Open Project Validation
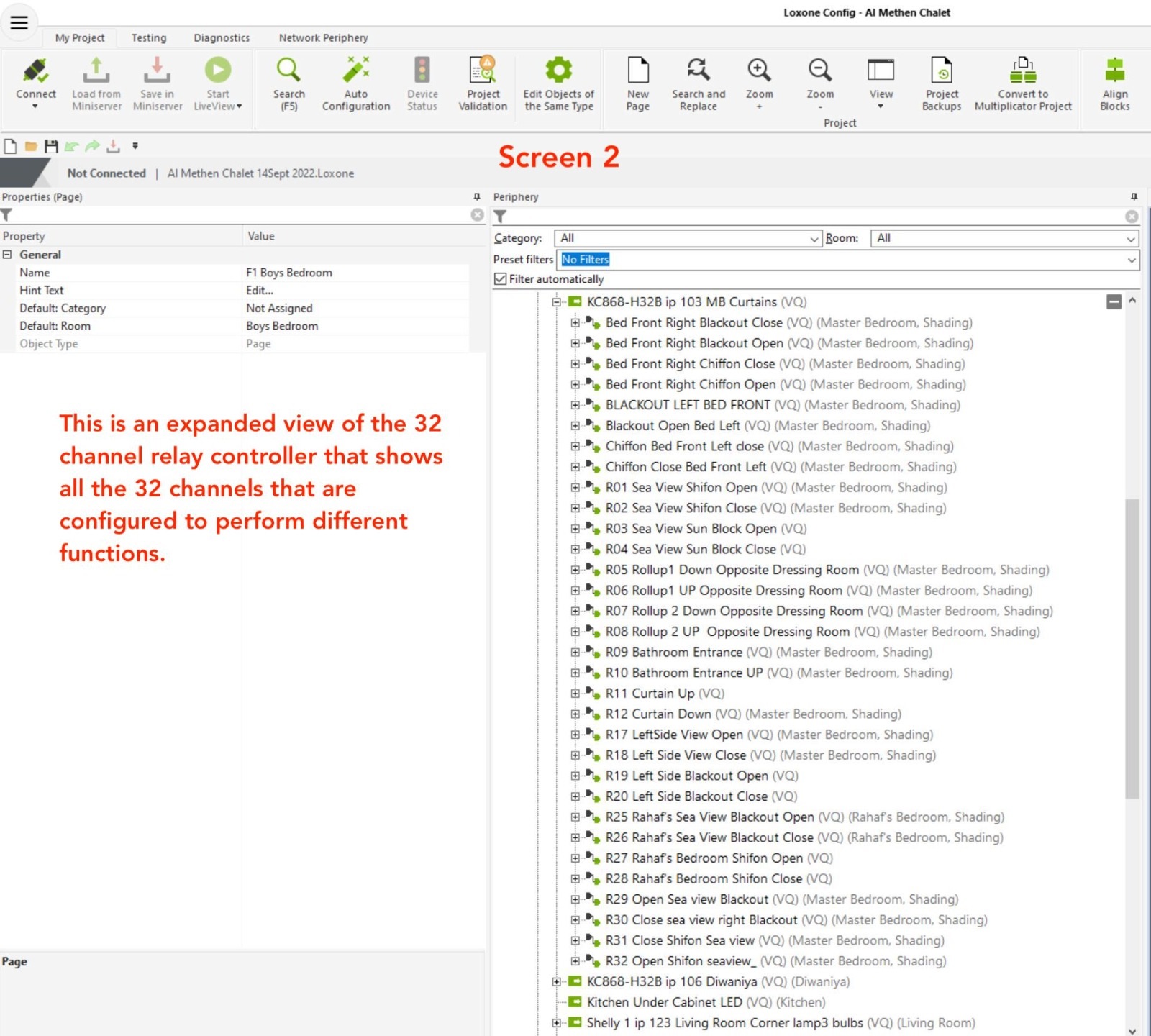The width and height of the screenshot is (1151, 1036). 483,72
